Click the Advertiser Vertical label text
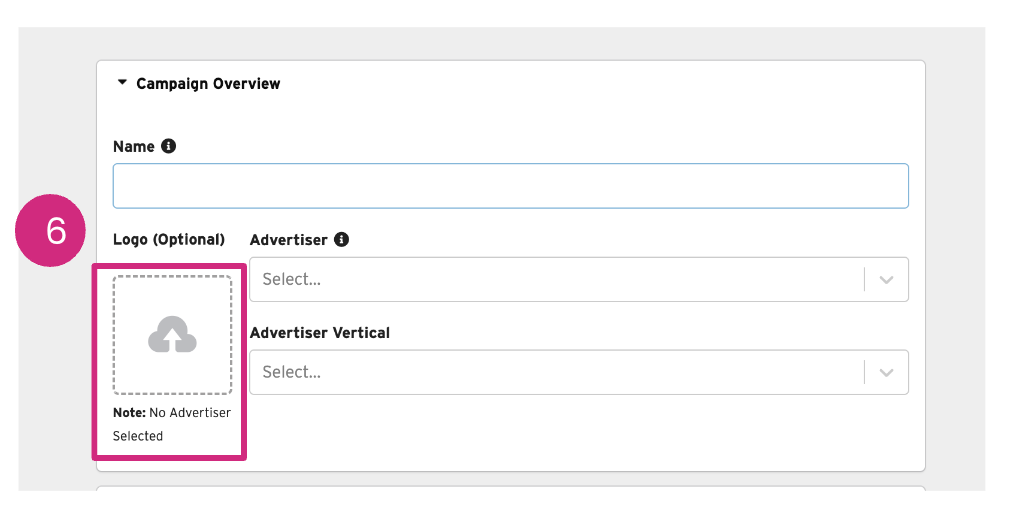 tap(319, 333)
